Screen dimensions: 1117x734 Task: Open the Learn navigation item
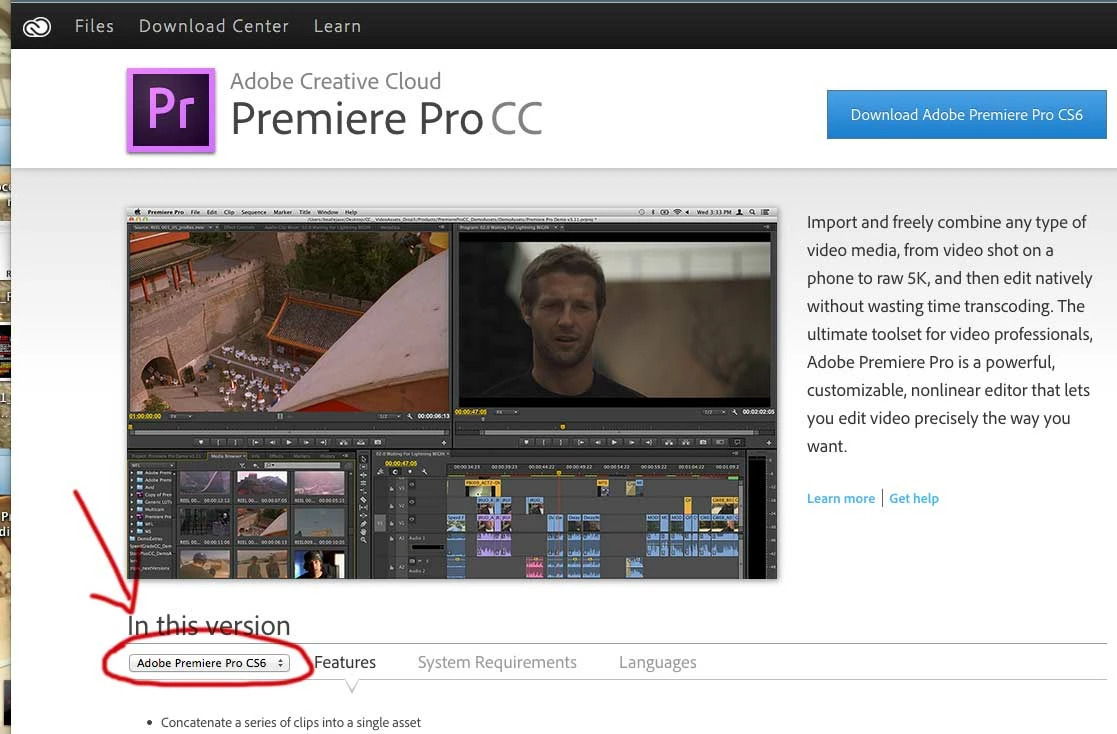pos(337,26)
